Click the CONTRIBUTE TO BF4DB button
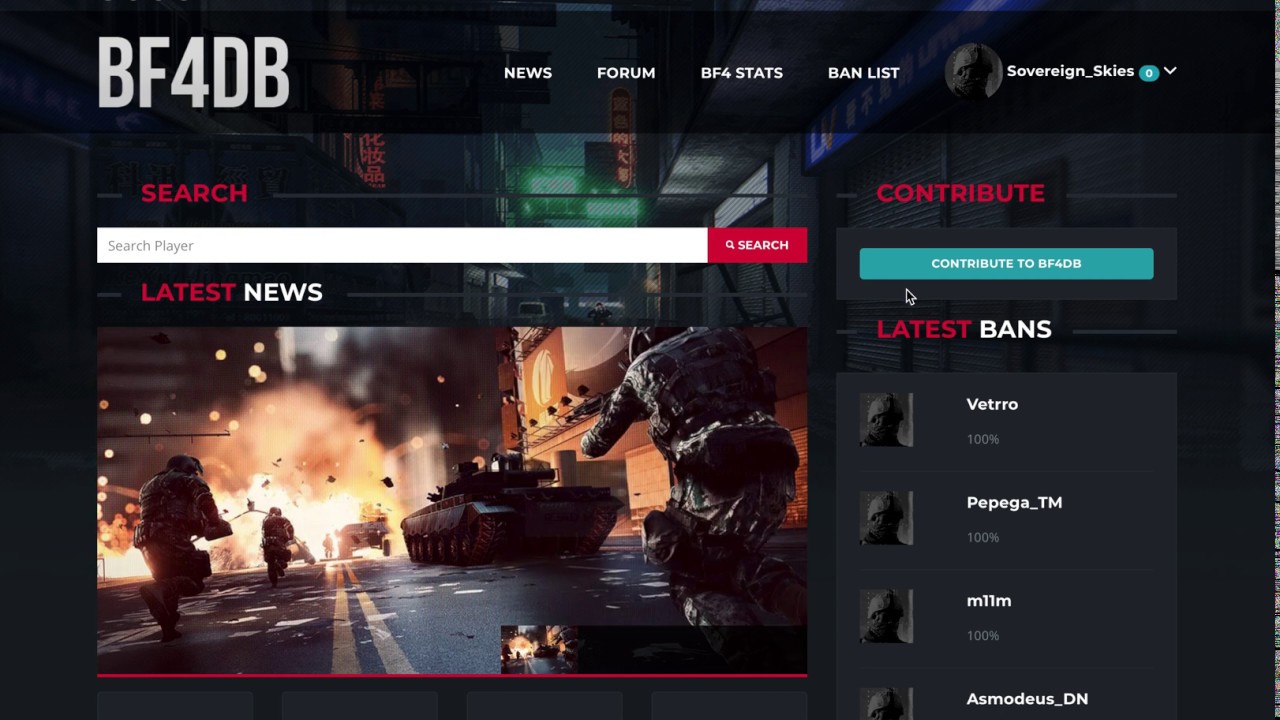The width and height of the screenshot is (1280, 720). (1006, 264)
